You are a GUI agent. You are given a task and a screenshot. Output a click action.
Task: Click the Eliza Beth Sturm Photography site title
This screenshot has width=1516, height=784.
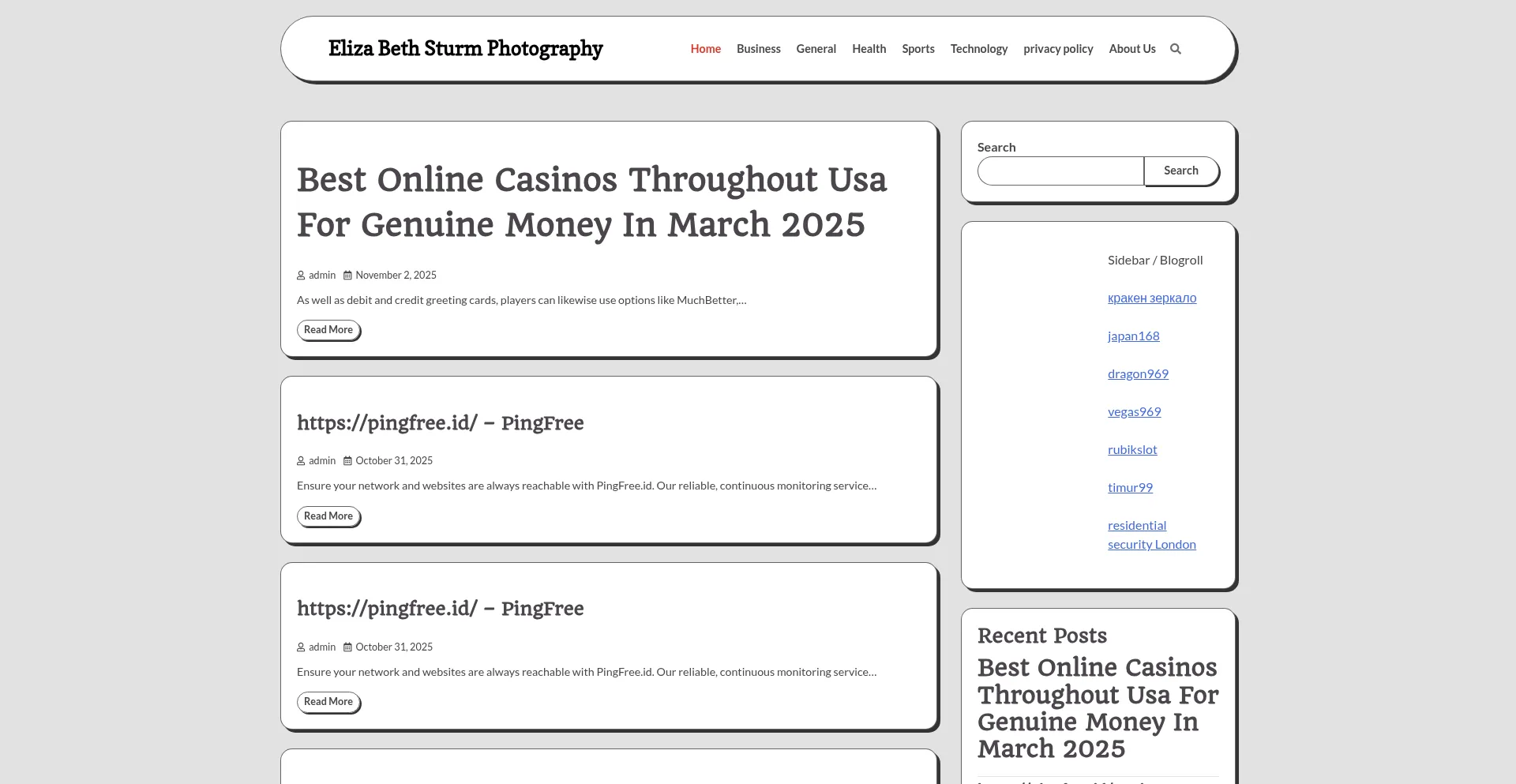pyautogui.click(x=465, y=49)
